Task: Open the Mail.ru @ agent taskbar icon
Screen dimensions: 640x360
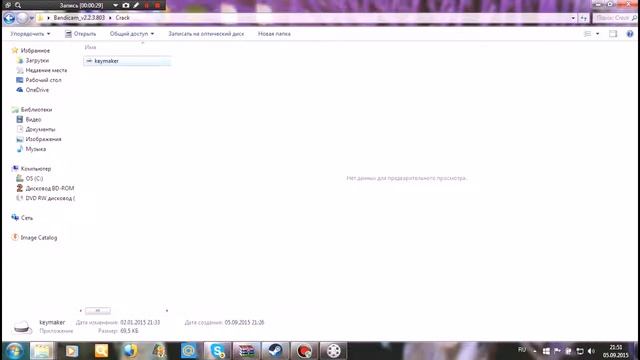Action: click(x=189, y=351)
